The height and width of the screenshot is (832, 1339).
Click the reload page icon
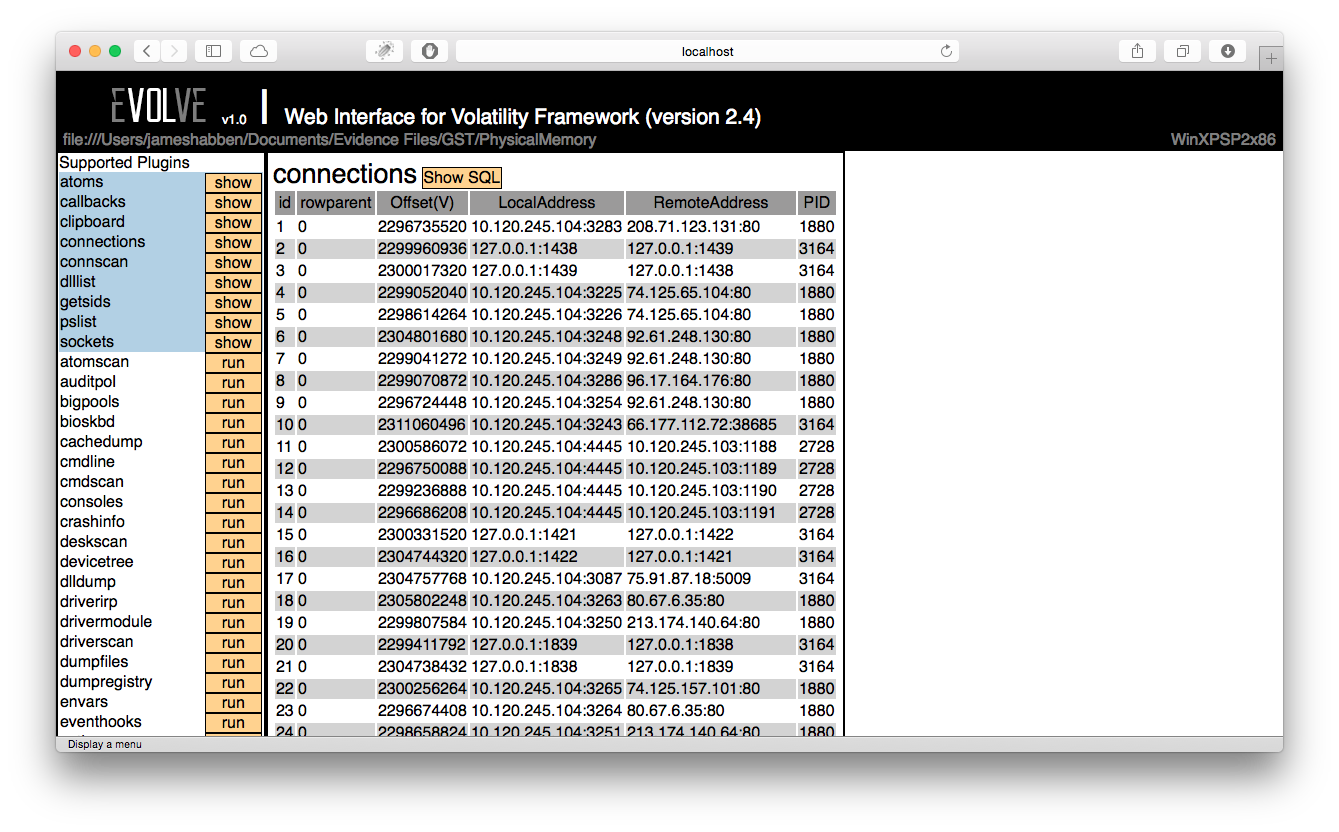click(x=945, y=51)
